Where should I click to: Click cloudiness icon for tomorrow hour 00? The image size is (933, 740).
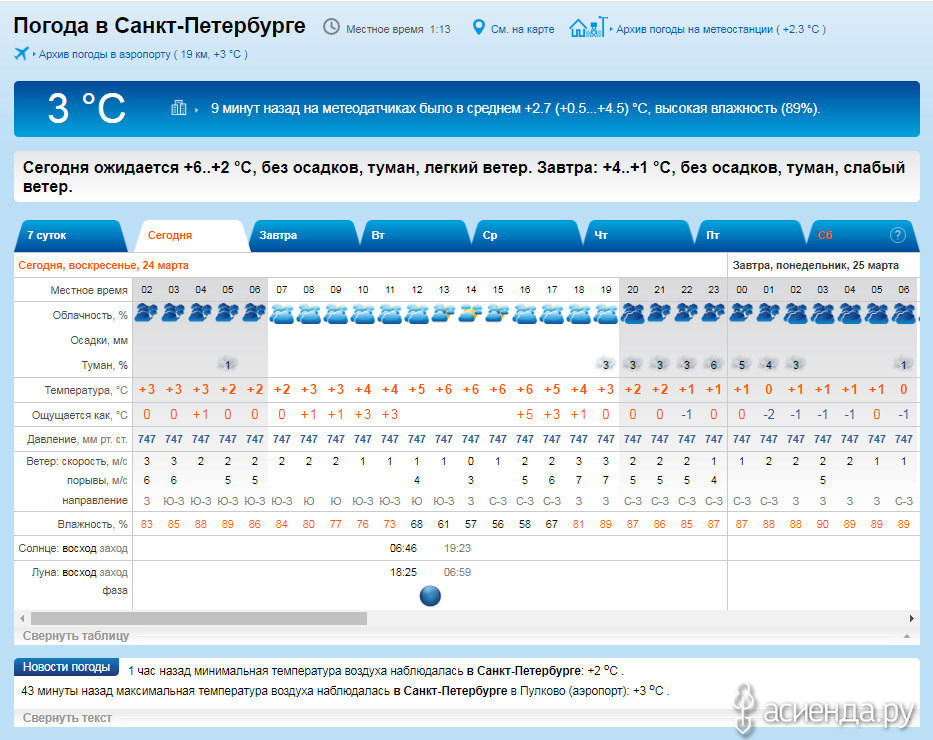(741, 313)
